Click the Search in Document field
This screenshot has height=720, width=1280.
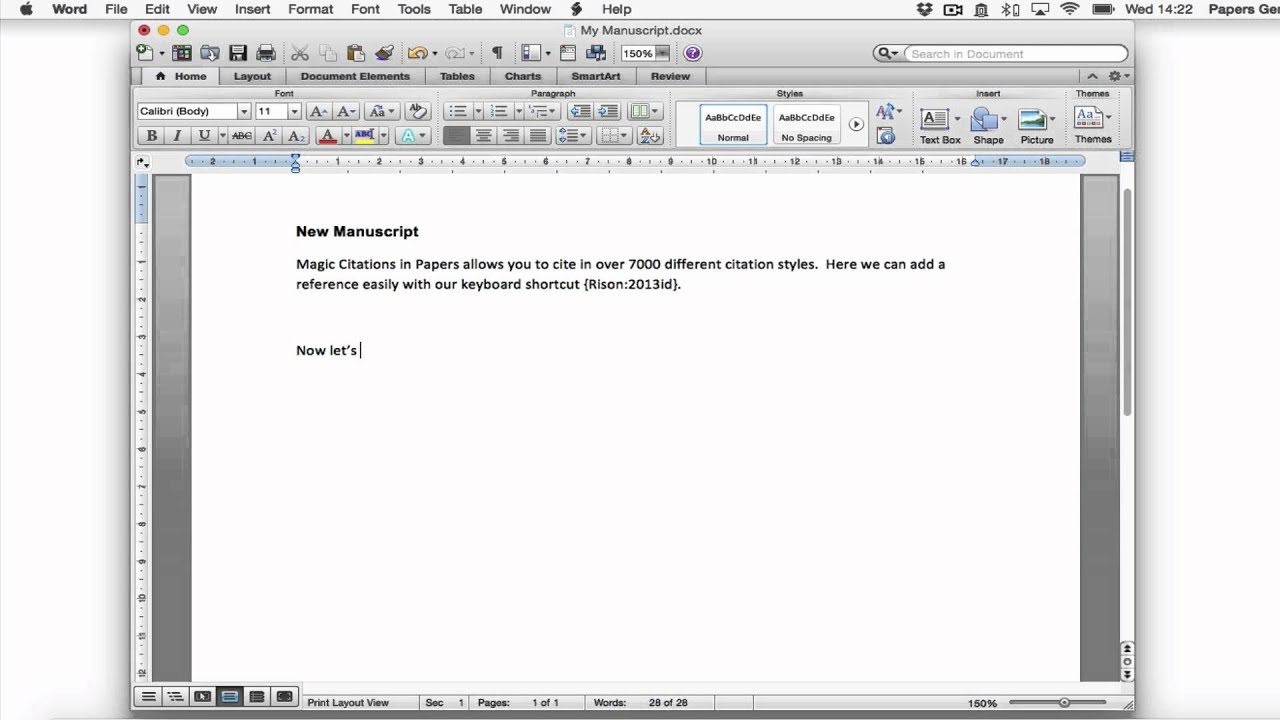1017,54
